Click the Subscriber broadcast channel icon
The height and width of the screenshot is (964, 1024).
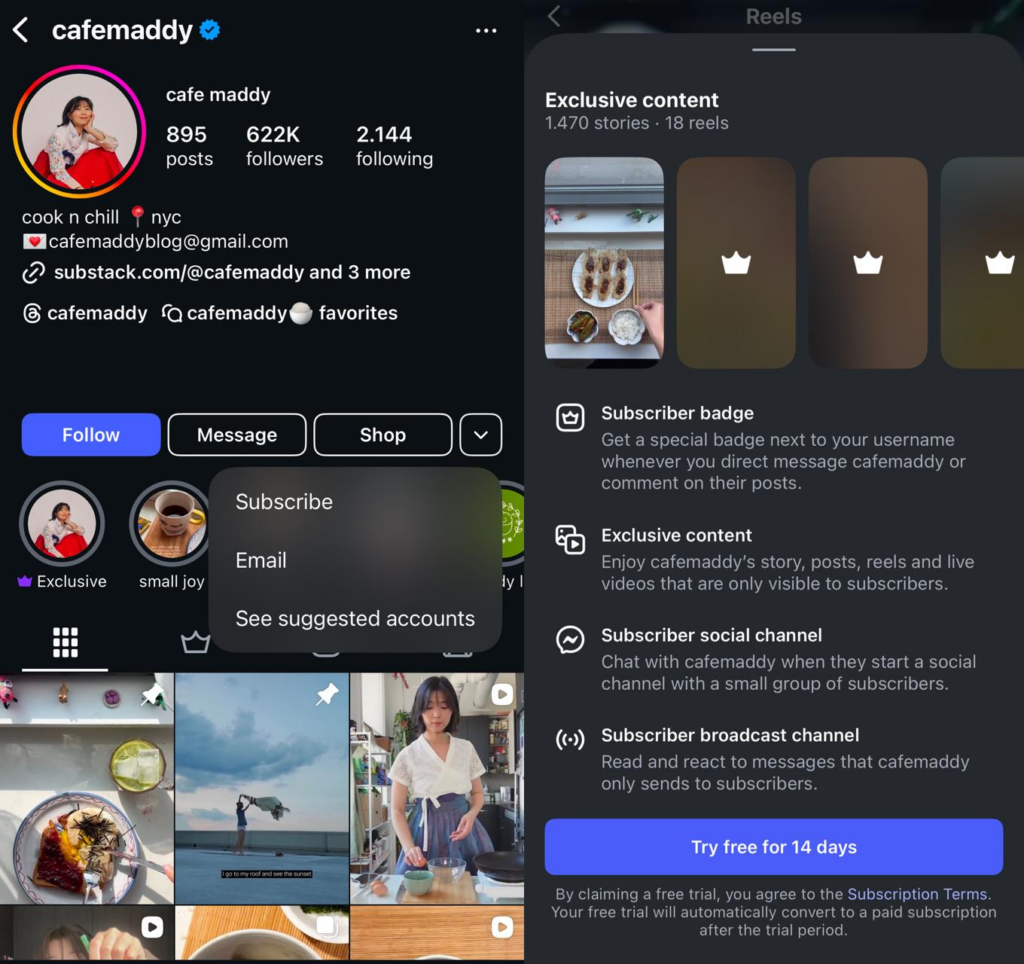[x=570, y=740]
